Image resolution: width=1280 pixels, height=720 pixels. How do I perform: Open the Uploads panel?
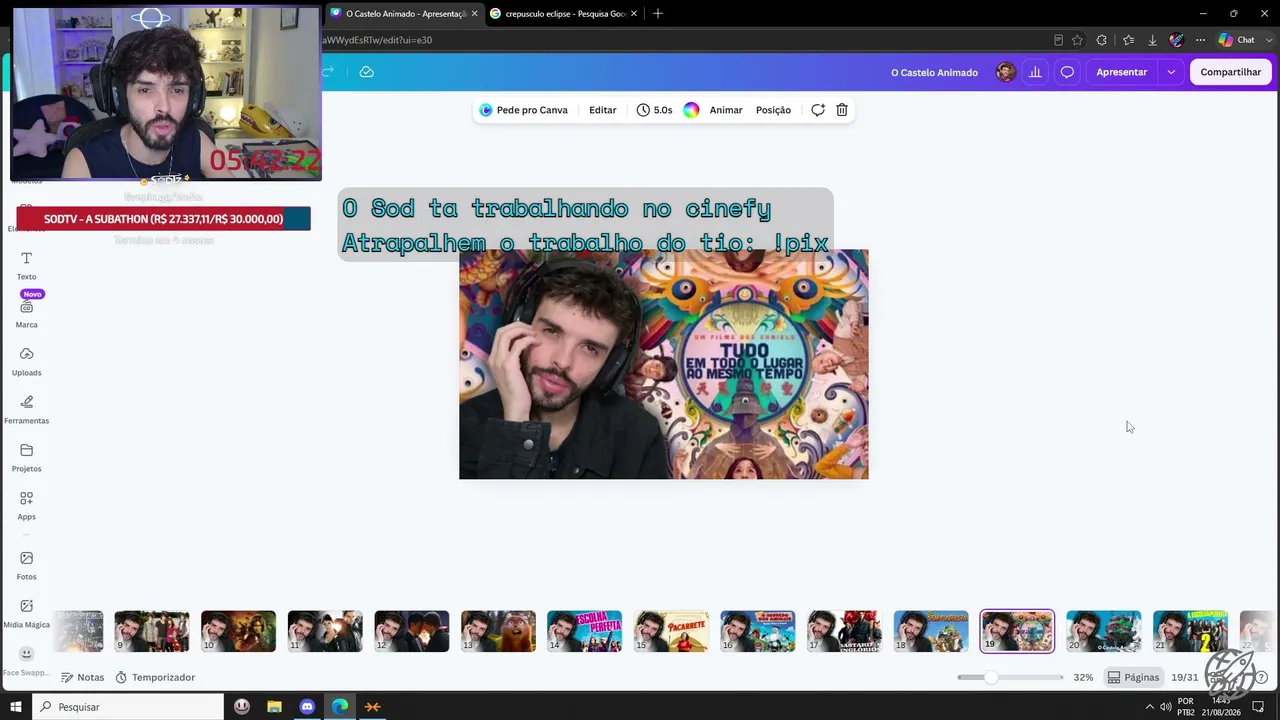point(27,362)
